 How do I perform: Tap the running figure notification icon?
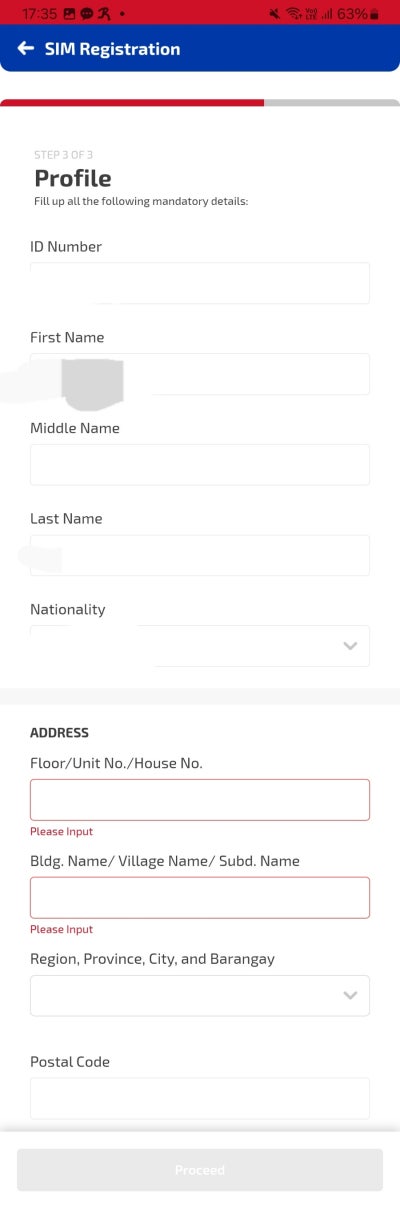103,14
